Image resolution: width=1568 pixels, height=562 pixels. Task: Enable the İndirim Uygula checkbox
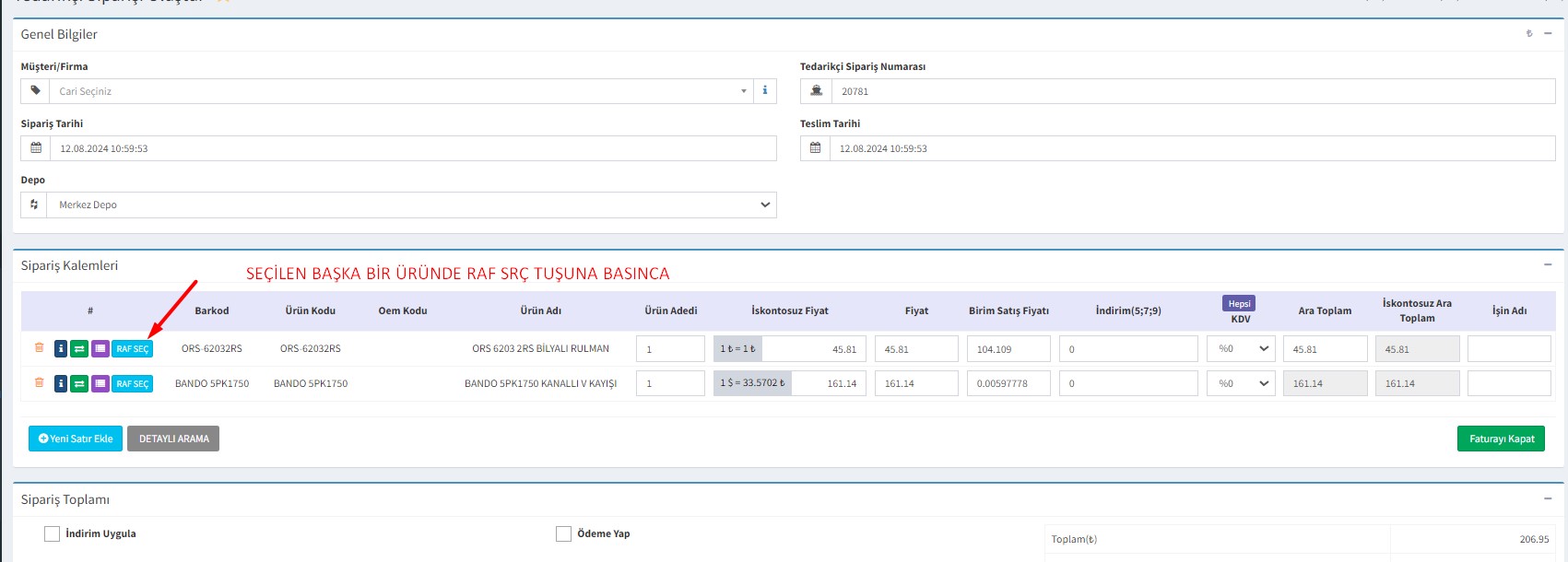(x=53, y=534)
